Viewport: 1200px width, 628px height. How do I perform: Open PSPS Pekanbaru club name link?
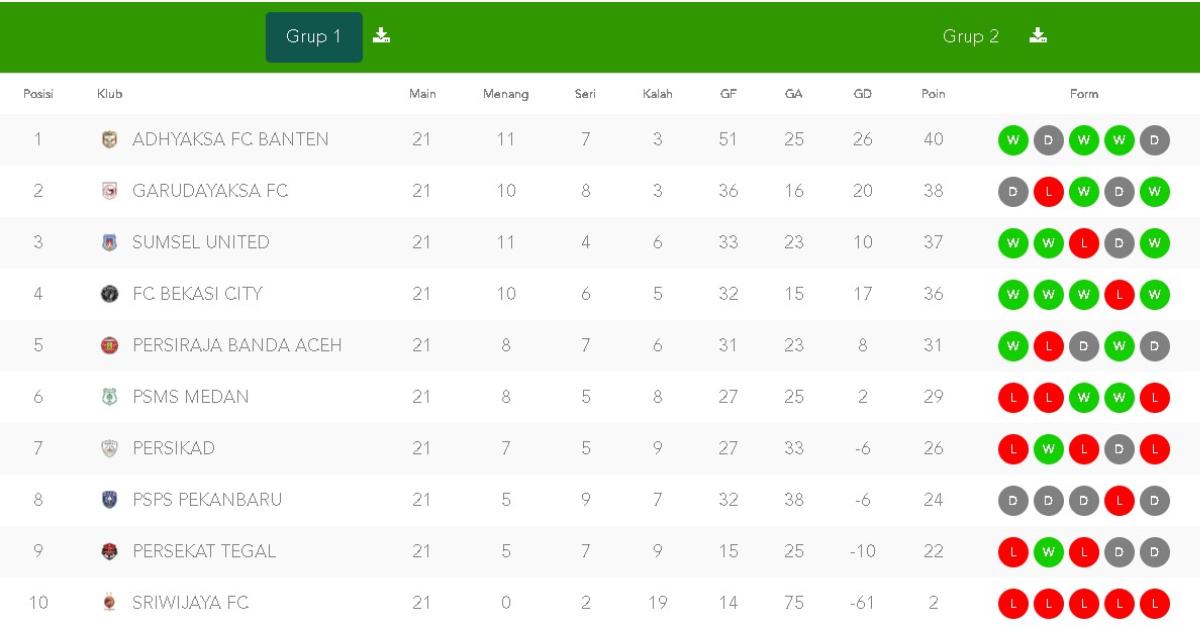tap(207, 500)
